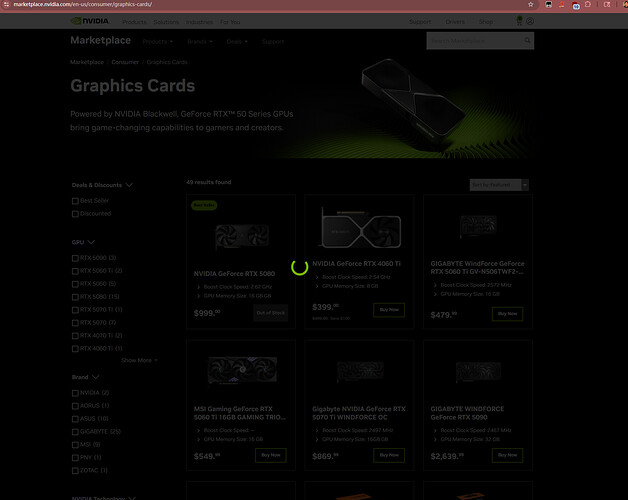Open the Deals dropdown menu
Viewport: 628px width, 500px height.
[x=237, y=42]
